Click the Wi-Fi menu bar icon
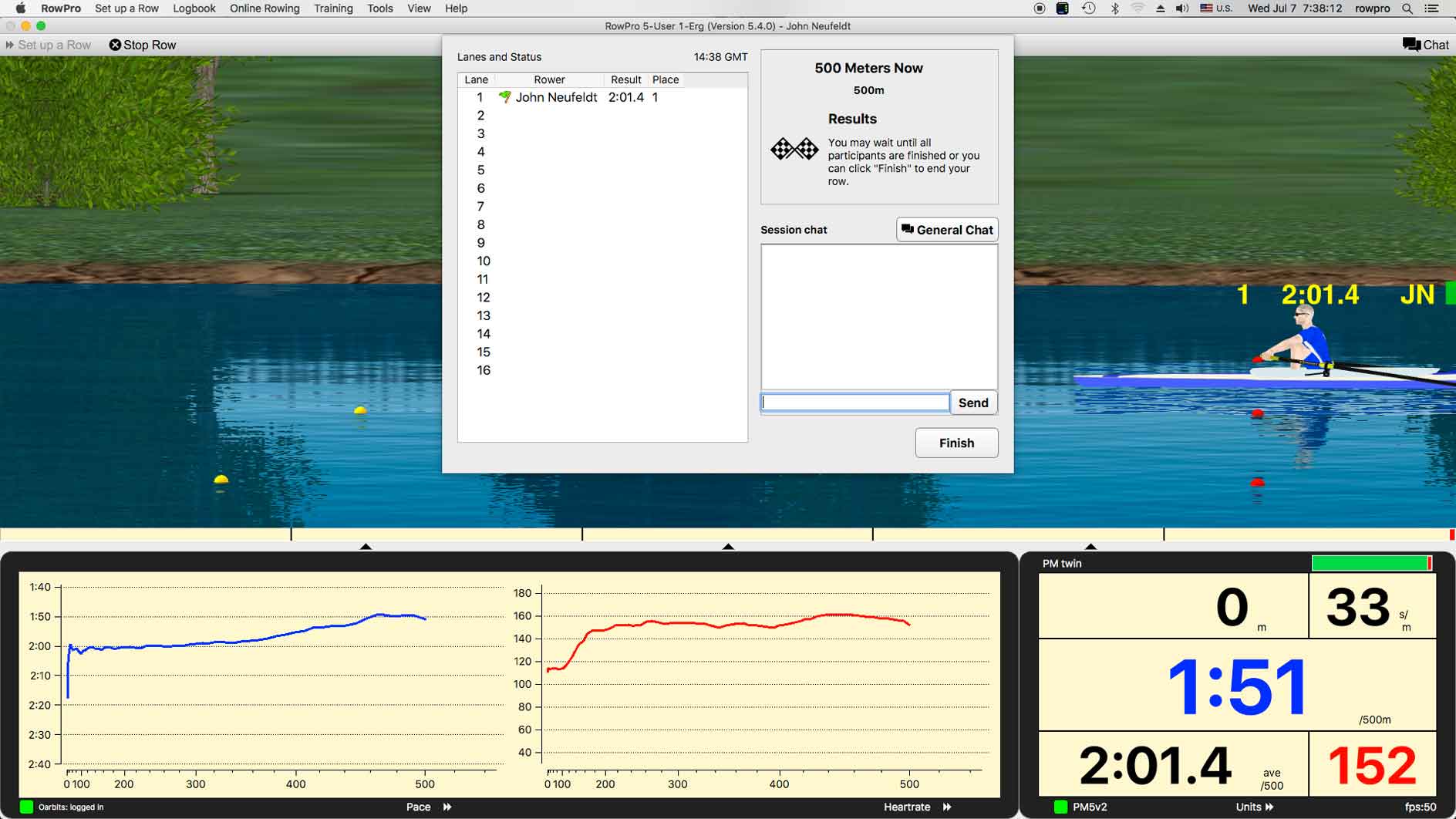 pos(1137,8)
